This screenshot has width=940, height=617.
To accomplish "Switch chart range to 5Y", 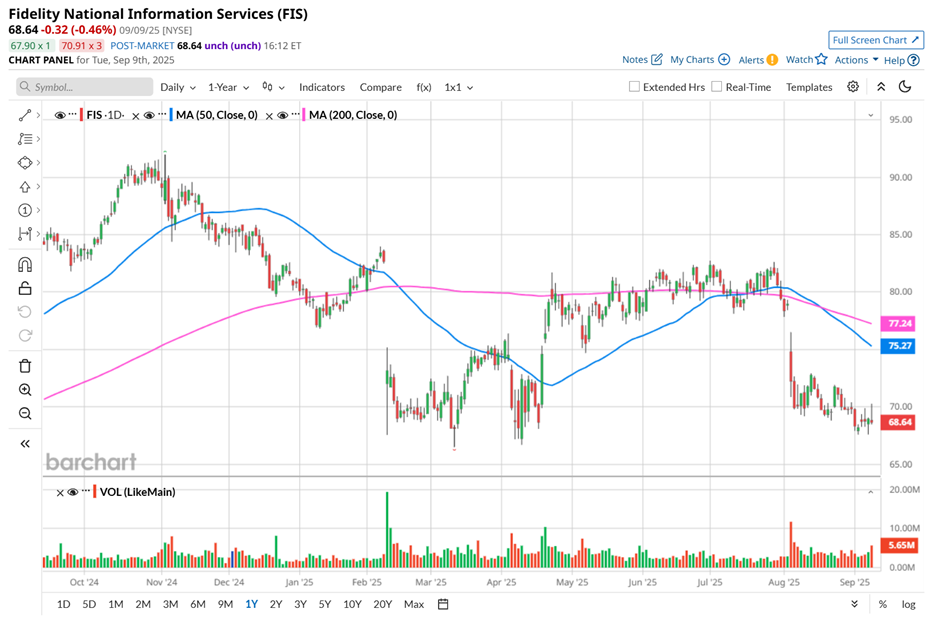I will pyautogui.click(x=325, y=604).
